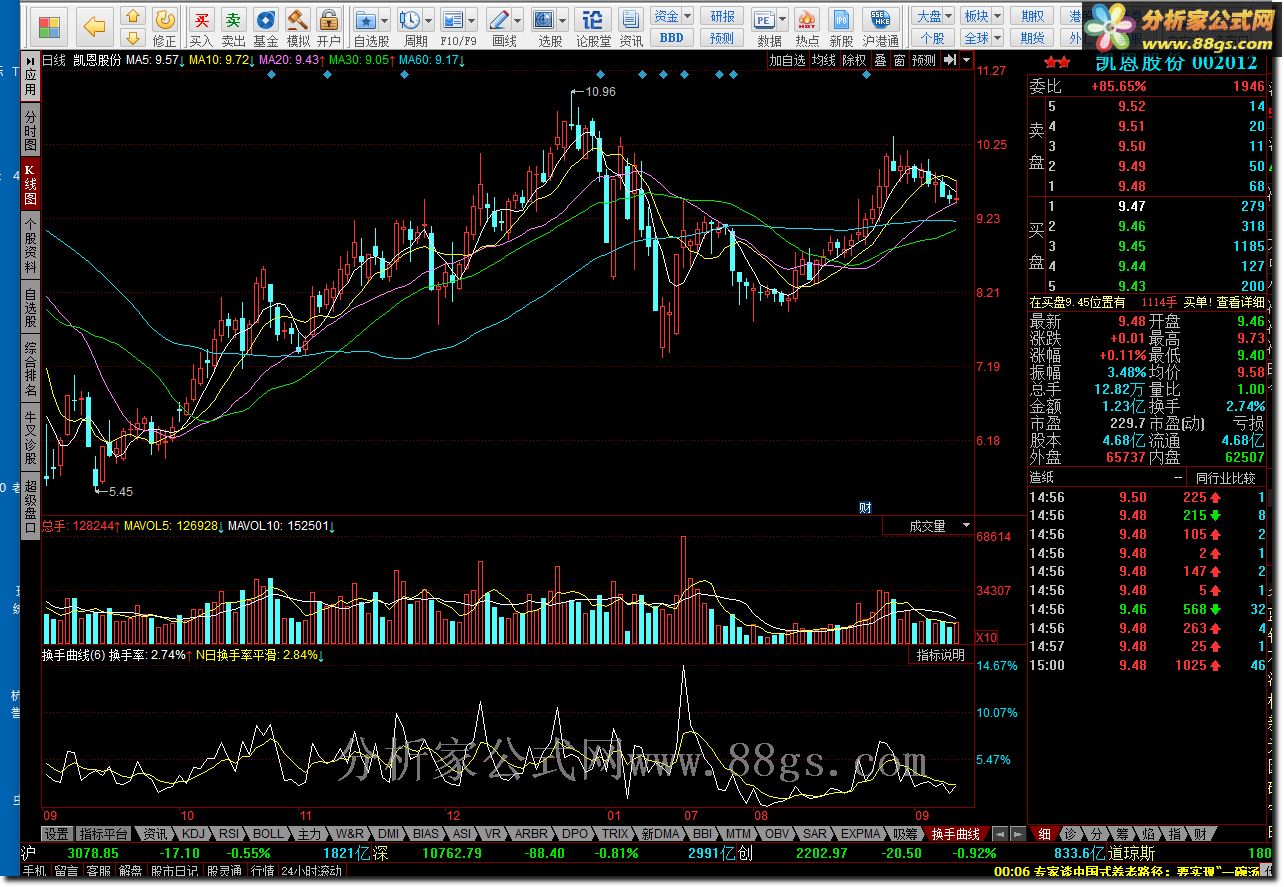Click the down arrow page icon
1284x887 pixels.
(x=132, y=38)
